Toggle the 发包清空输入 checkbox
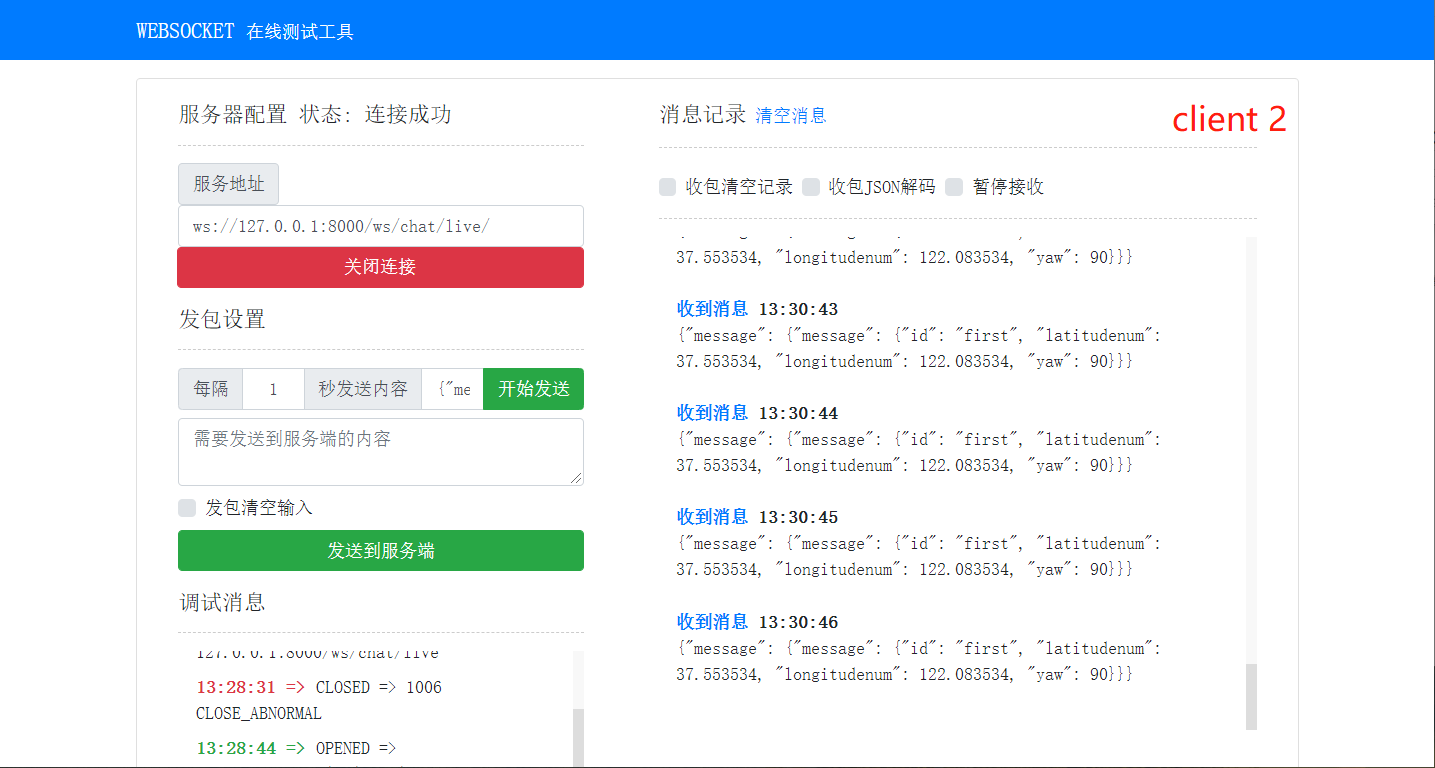The width and height of the screenshot is (1435, 768). pyautogui.click(x=187, y=508)
